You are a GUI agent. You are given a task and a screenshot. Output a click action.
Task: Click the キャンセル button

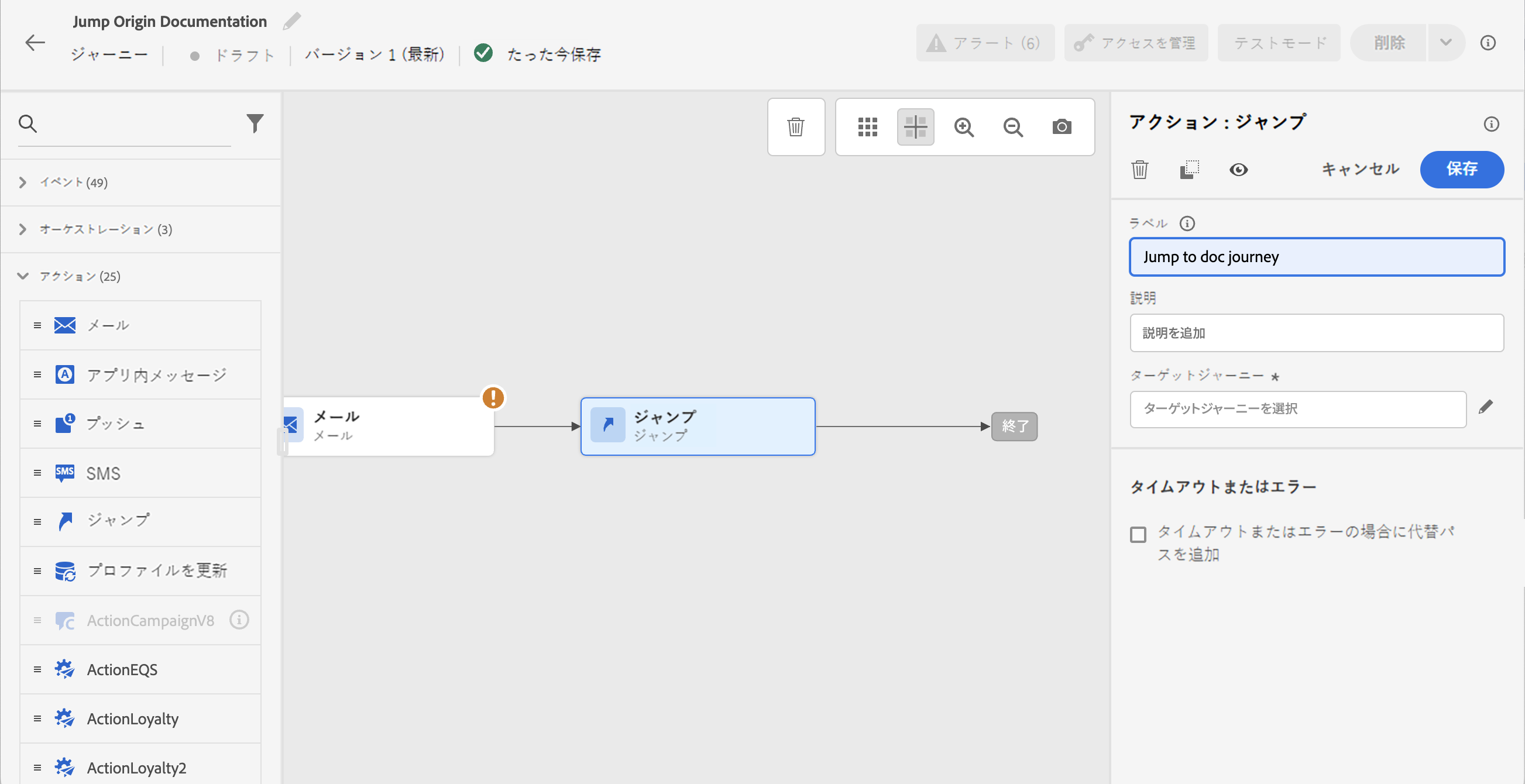click(x=1360, y=169)
